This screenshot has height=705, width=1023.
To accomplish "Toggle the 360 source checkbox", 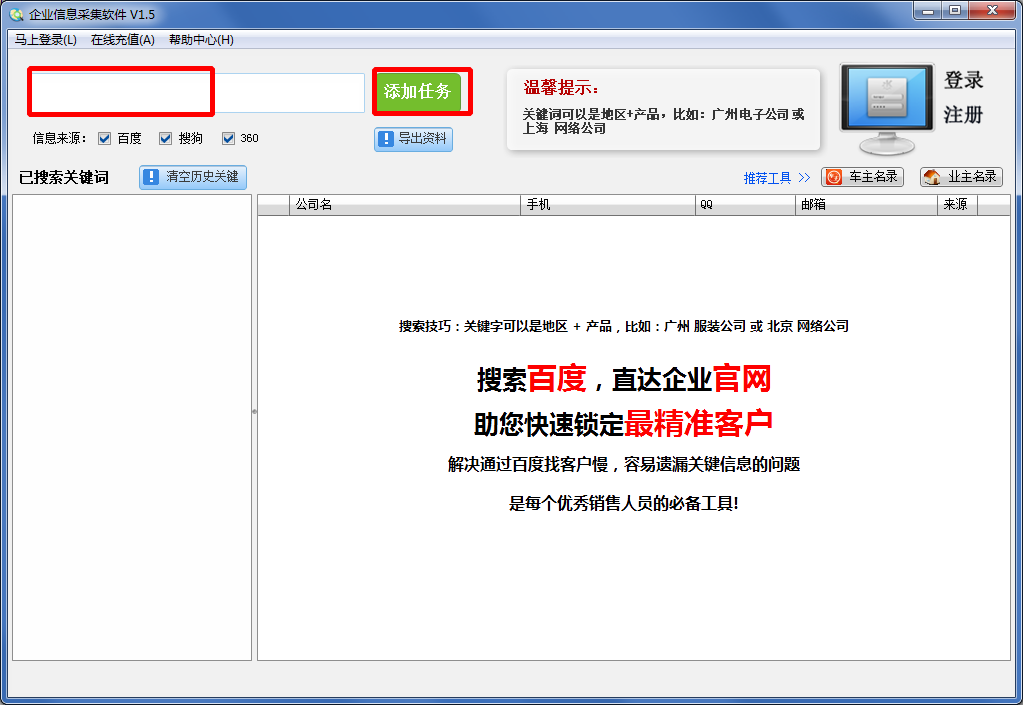I will point(228,138).
